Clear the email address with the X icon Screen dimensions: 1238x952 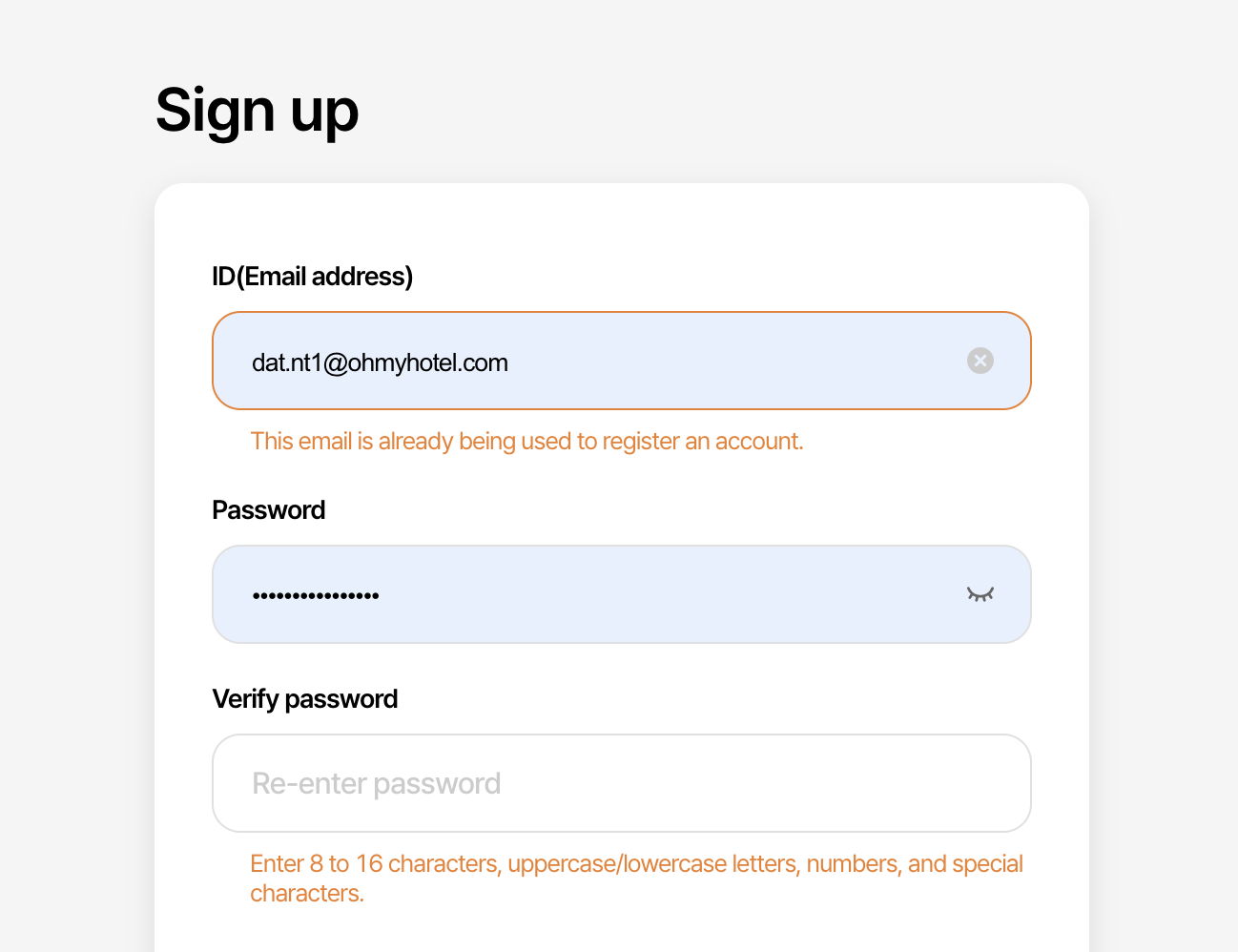pos(980,361)
